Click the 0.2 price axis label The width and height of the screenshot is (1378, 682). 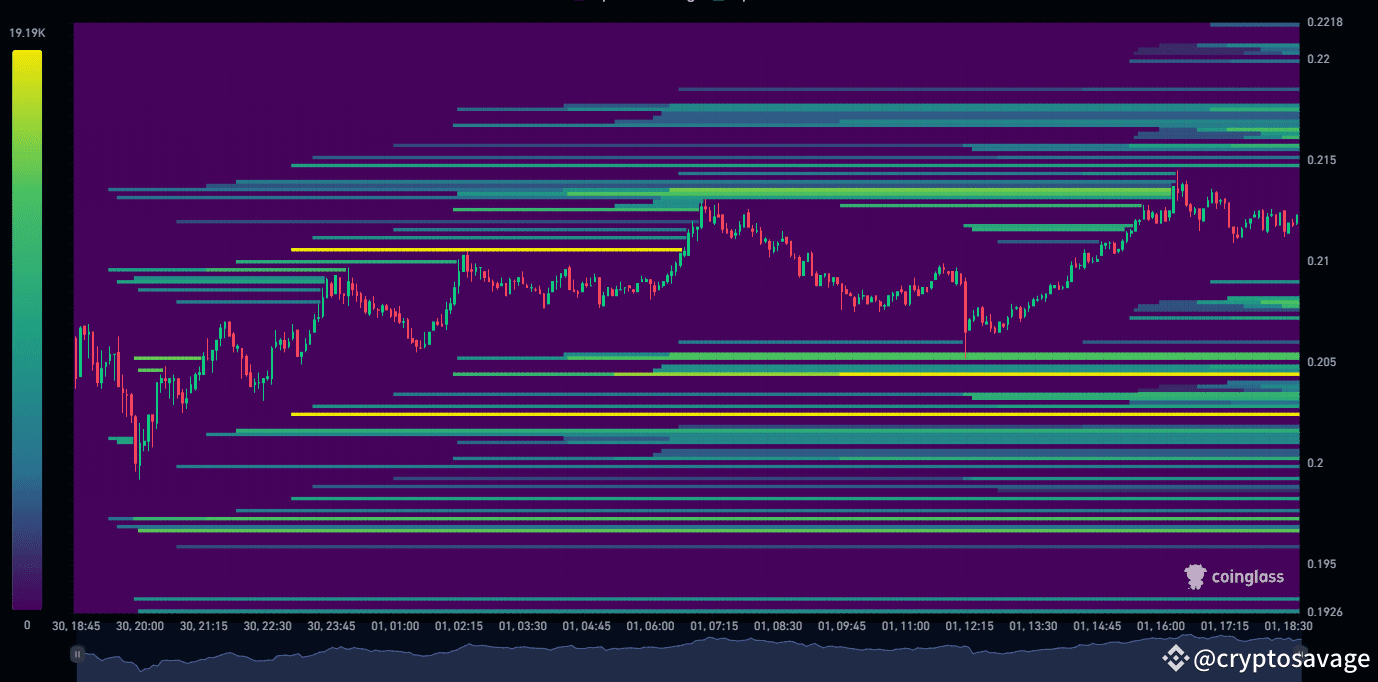[1315, 463]
